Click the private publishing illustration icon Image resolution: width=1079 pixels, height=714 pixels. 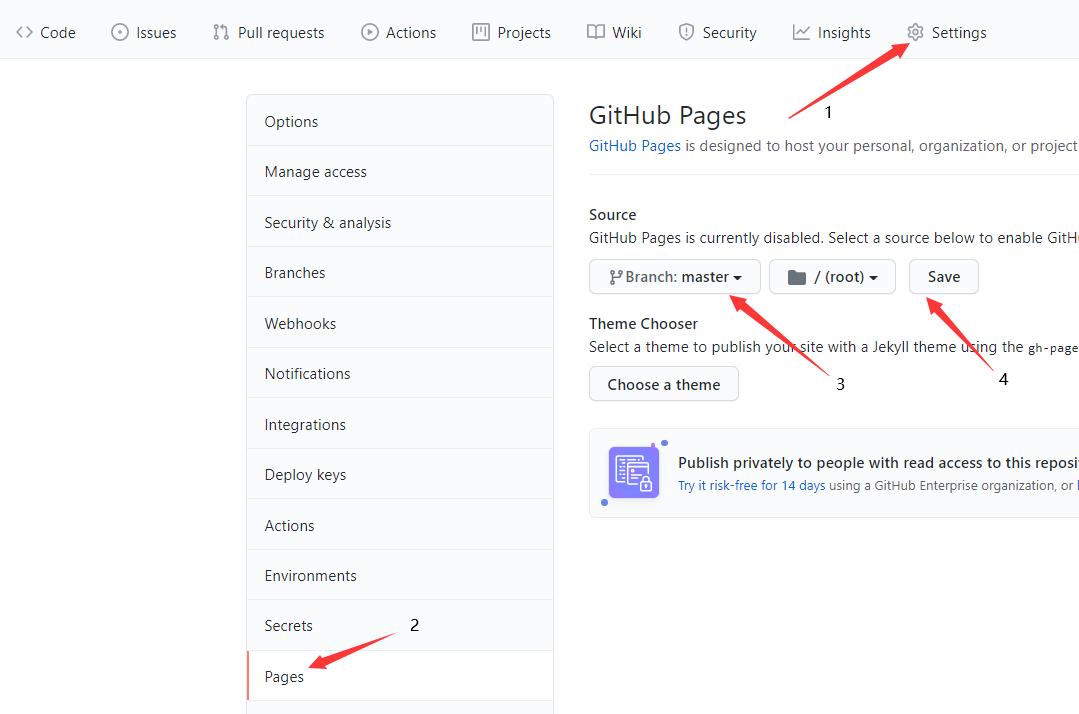(634, 473)
